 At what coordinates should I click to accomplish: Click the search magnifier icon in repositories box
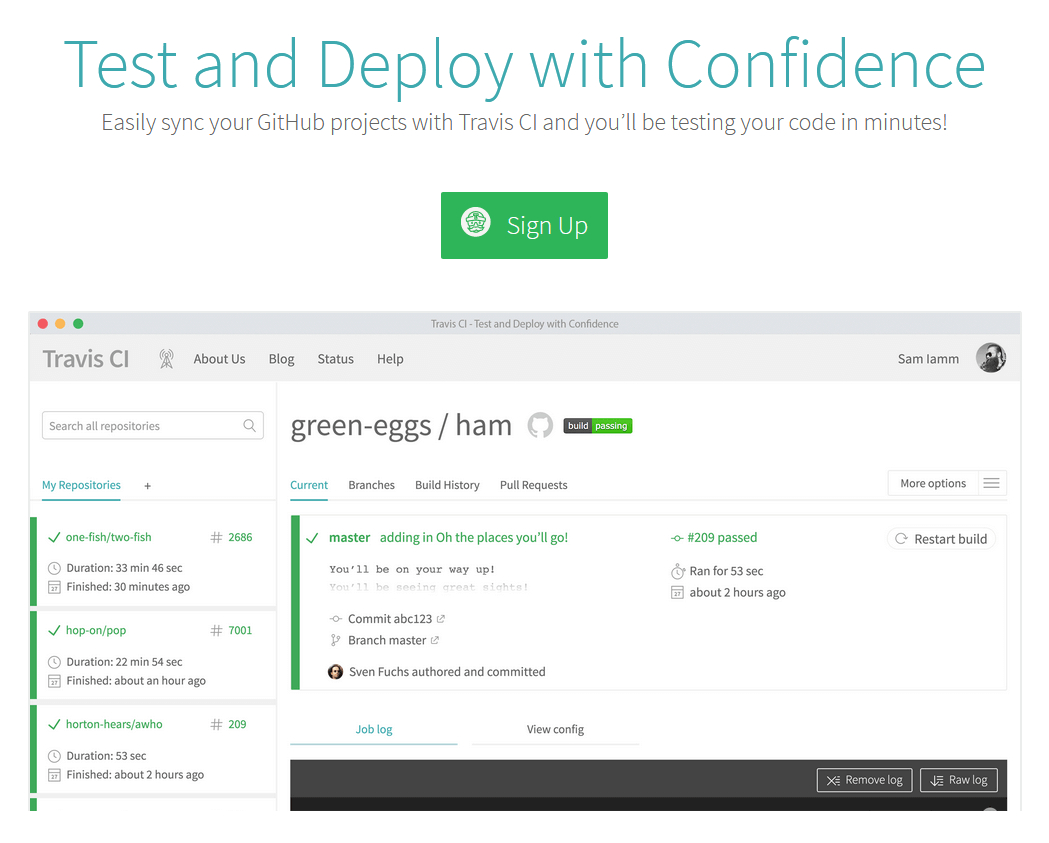pyautogui.click(x=250, y=426)
